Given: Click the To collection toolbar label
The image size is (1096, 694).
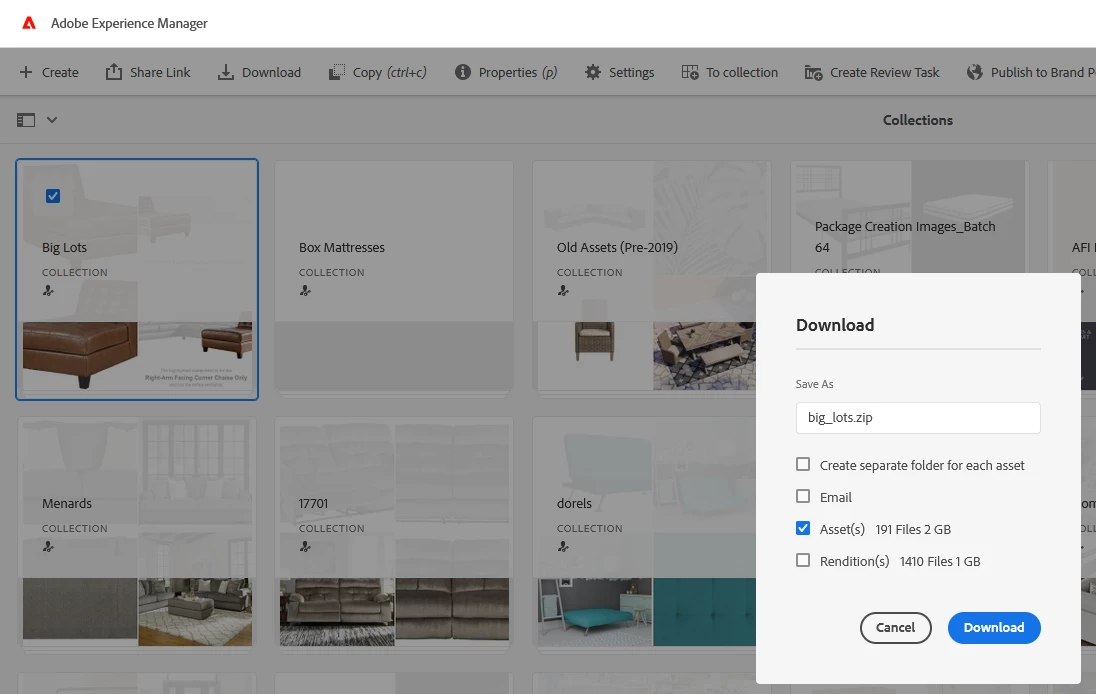Looking at the screenshot, I should (742, 73).
